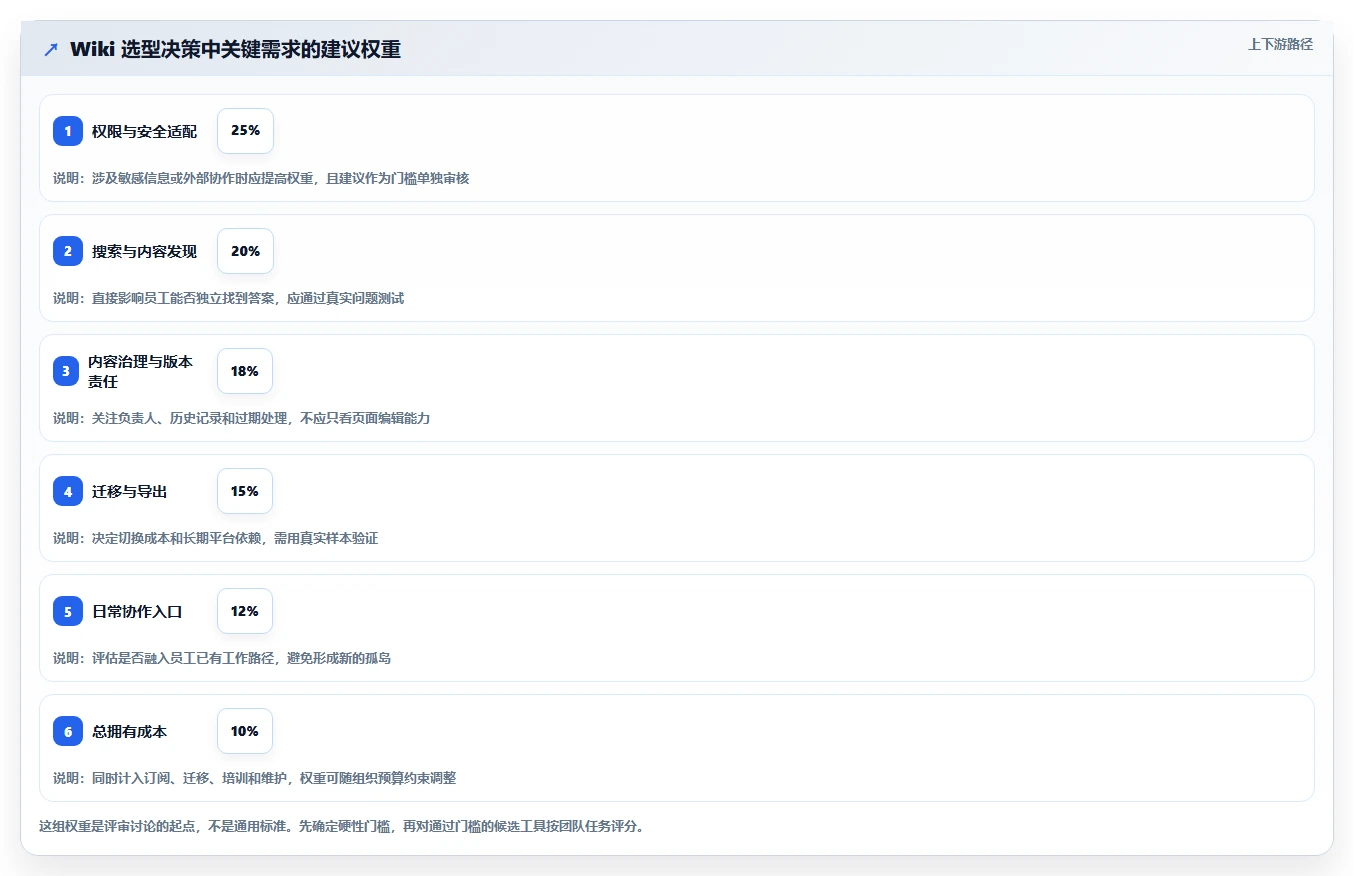The image size is (1354, 876).
Task: Click the note about 直接影响员工能否独立找到答案
Action: (x=228, y=298)
